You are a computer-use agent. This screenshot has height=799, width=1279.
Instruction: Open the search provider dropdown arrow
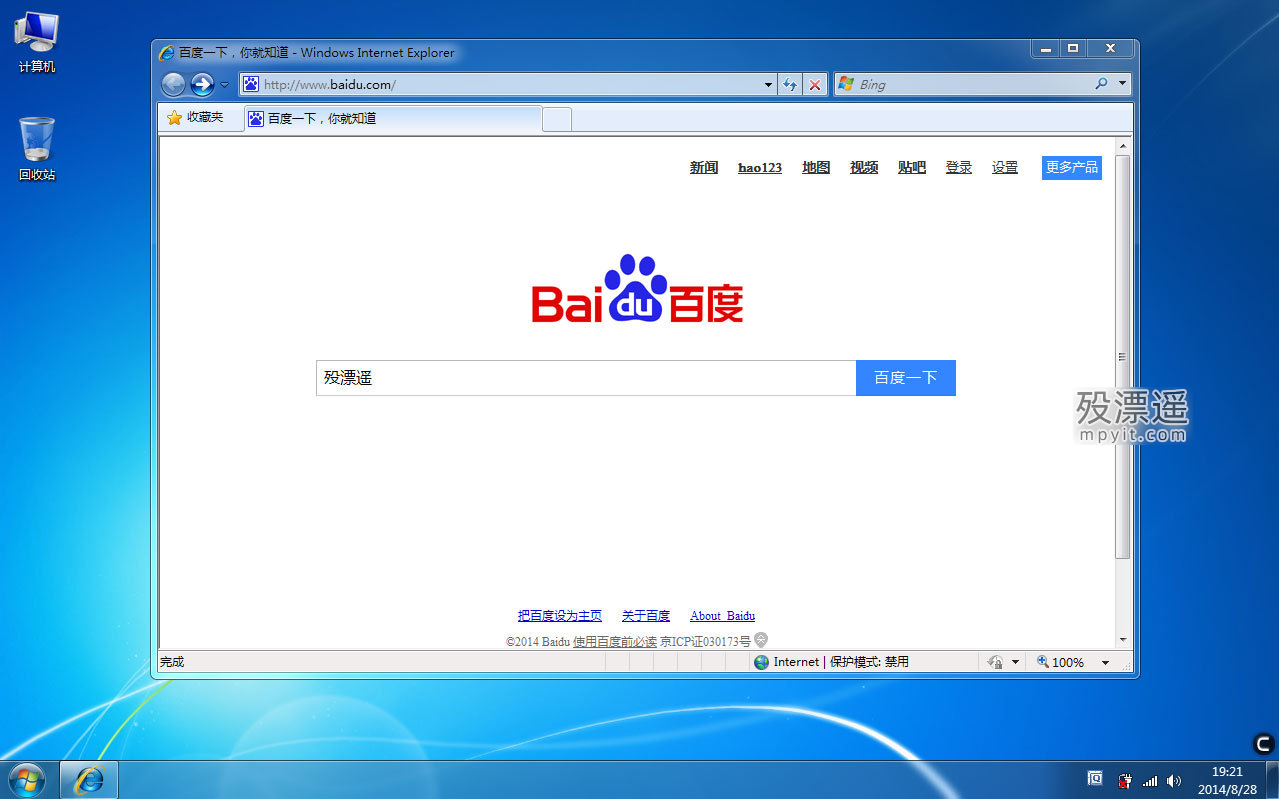[1122, 85]
